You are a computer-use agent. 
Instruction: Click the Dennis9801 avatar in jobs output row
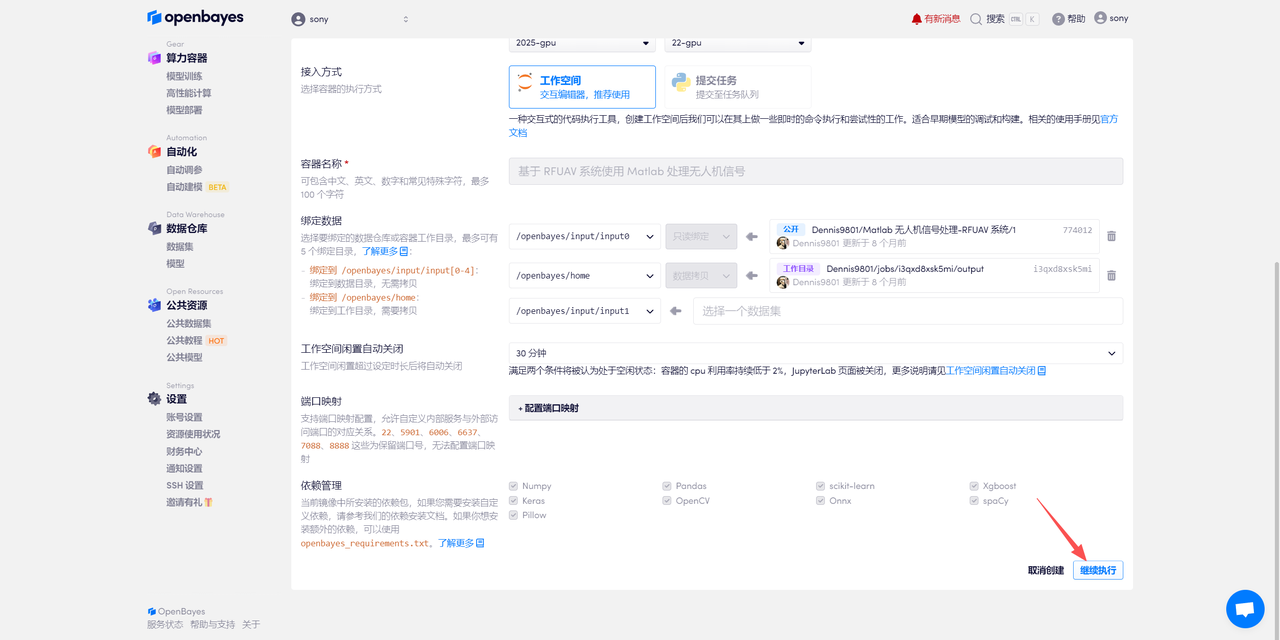pyautogui.click(x=783, y=282)
